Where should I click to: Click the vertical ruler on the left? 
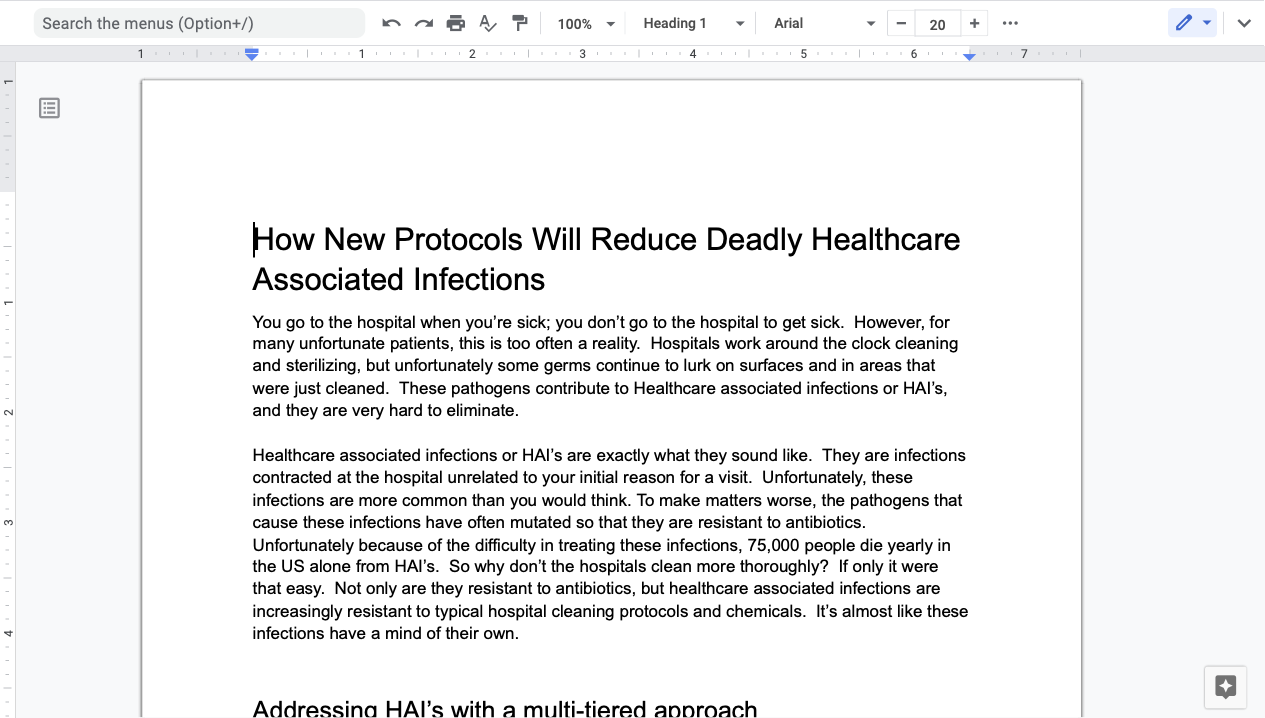(7, 390)
